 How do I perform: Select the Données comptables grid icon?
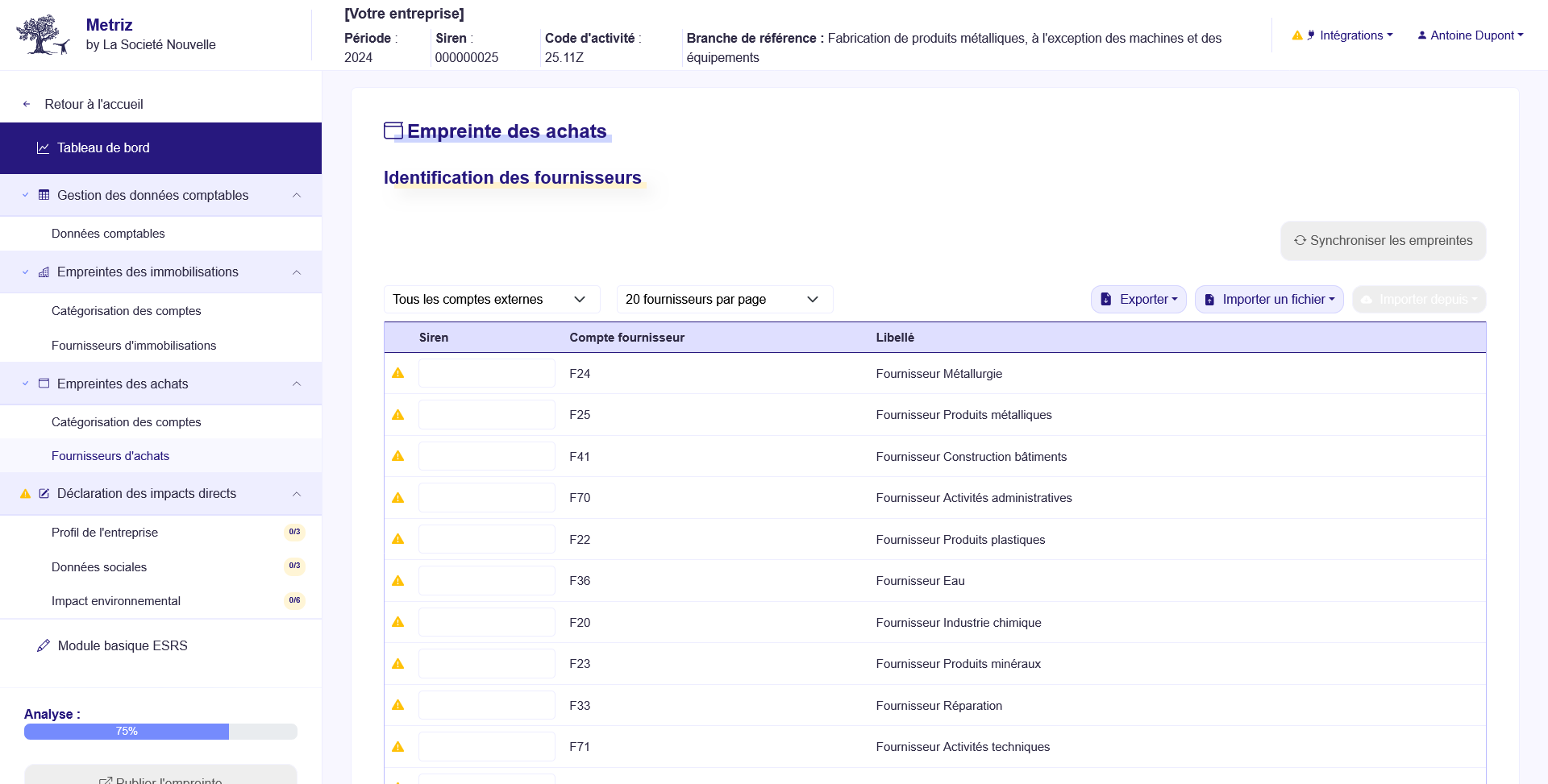pos(44,195)
